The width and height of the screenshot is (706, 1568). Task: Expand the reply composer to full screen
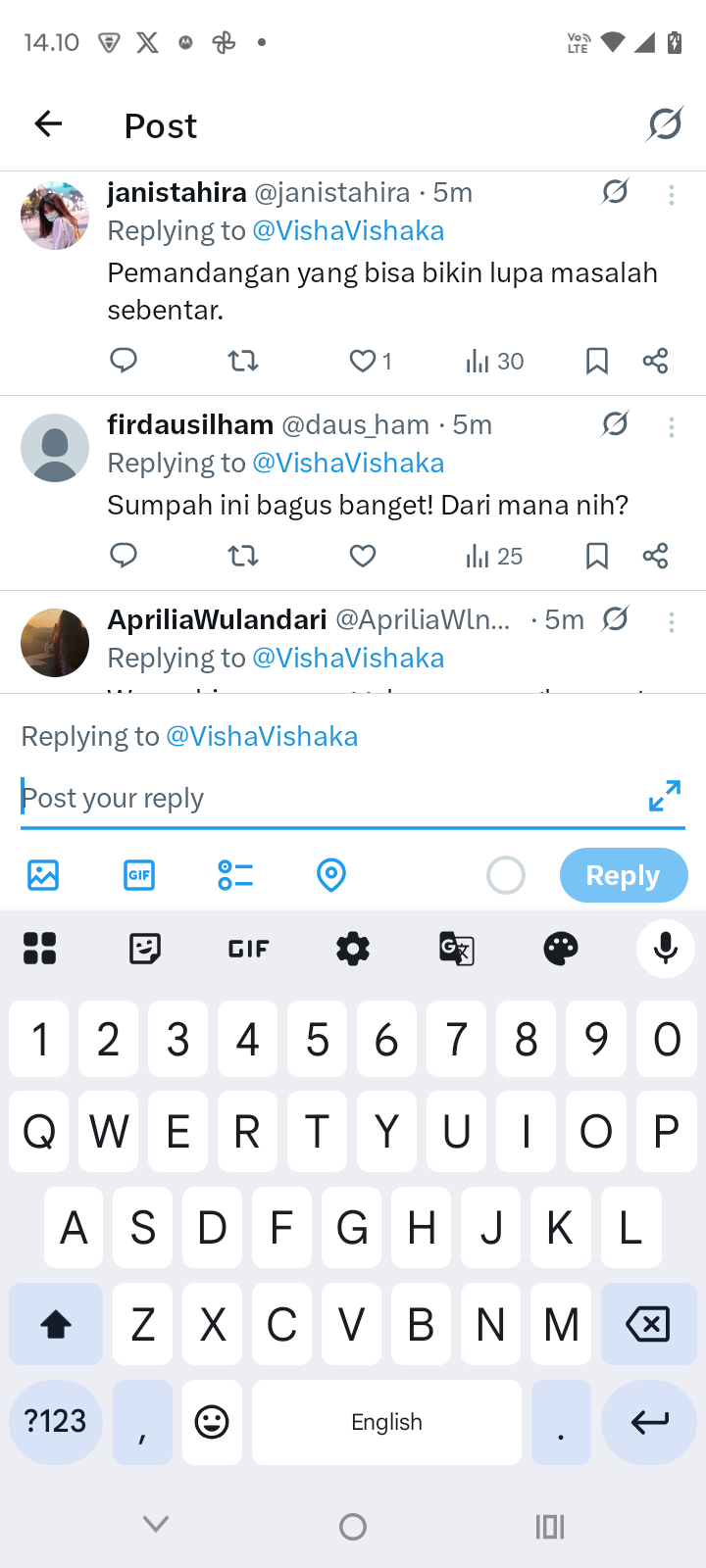664,796
